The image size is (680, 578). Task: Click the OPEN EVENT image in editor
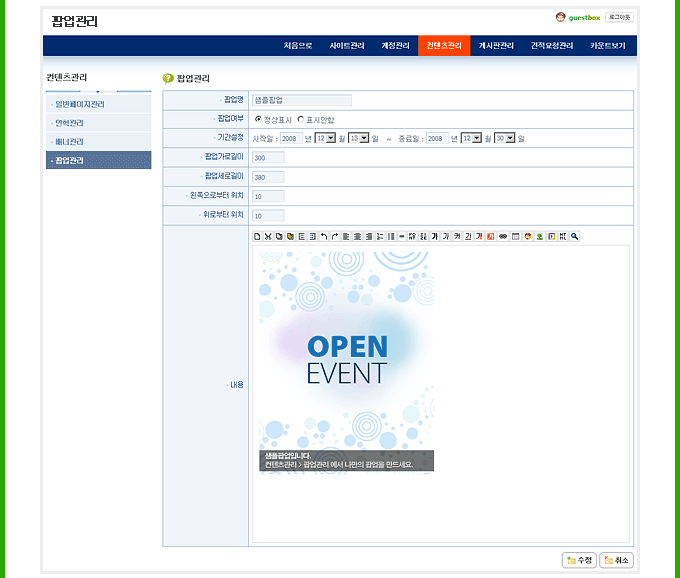[346, 358]
